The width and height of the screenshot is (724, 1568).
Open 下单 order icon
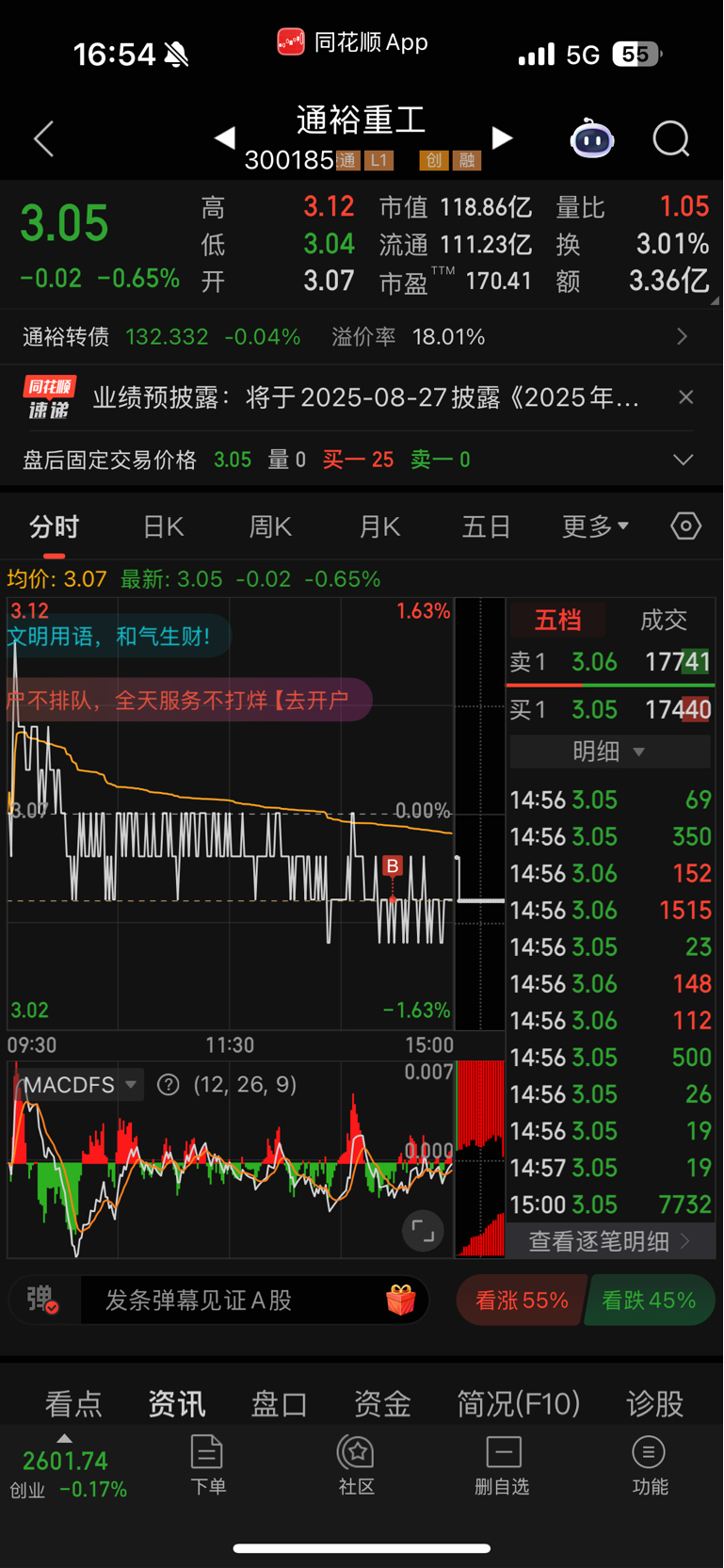coord(207,1465)
